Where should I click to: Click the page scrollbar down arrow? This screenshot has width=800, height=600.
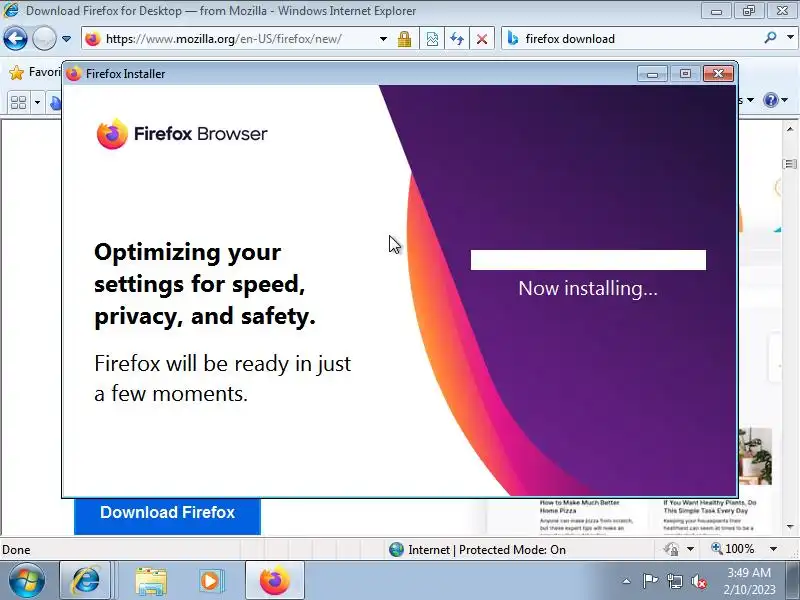point(790,527)
